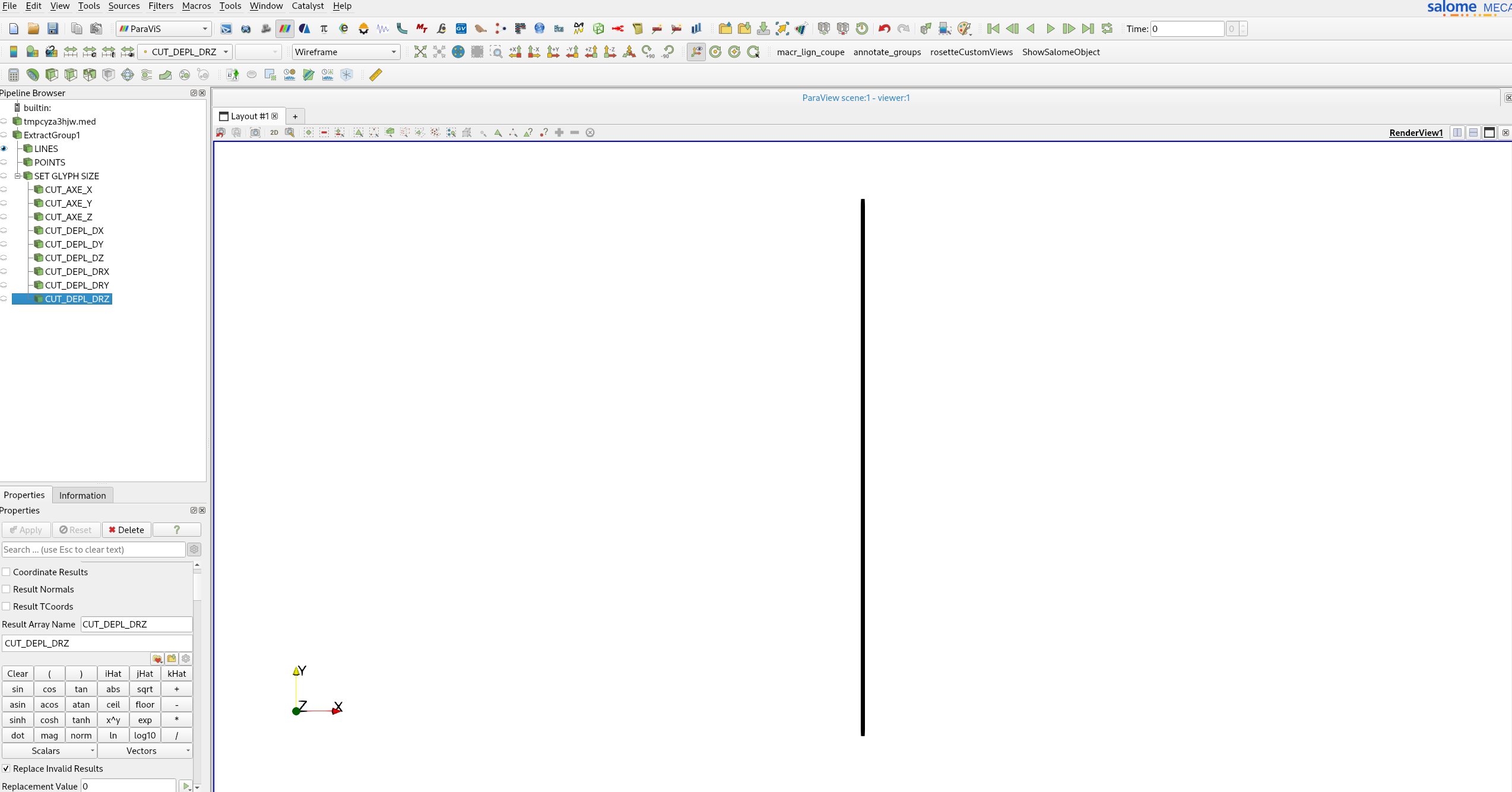This screenshot has width=1512, height=792.
Task: Click the Zoom to Box icon
Action: 496,52
